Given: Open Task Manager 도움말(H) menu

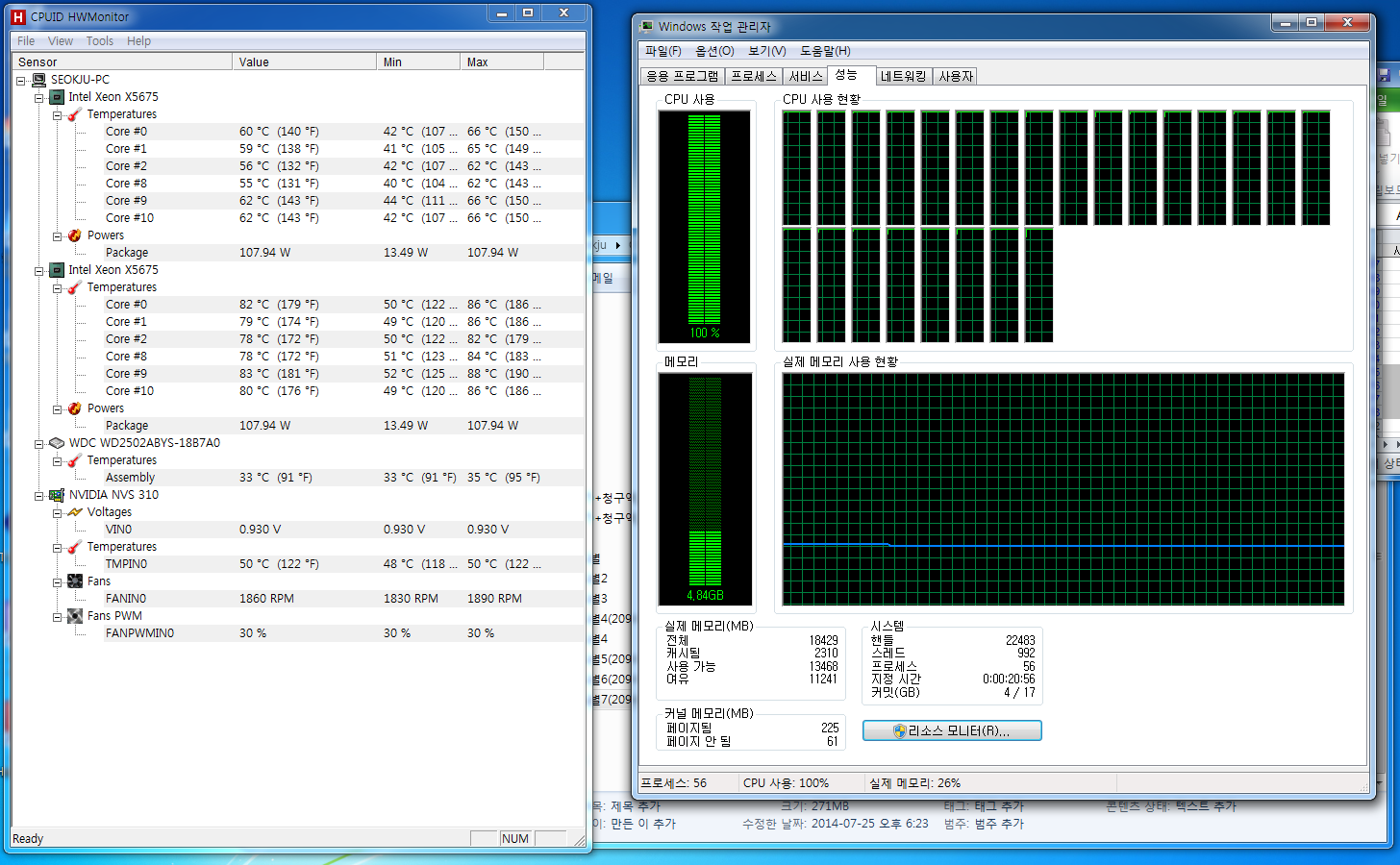Looking at the screenshot, I should click(x=825, y=51).
